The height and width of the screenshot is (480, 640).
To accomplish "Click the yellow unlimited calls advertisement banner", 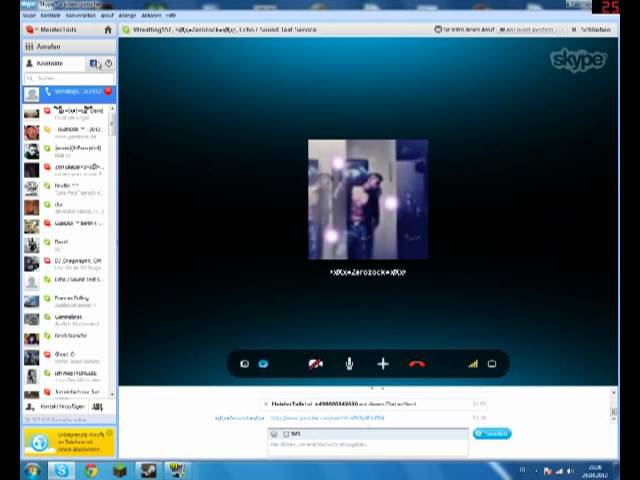I will (x=69, y=442).
